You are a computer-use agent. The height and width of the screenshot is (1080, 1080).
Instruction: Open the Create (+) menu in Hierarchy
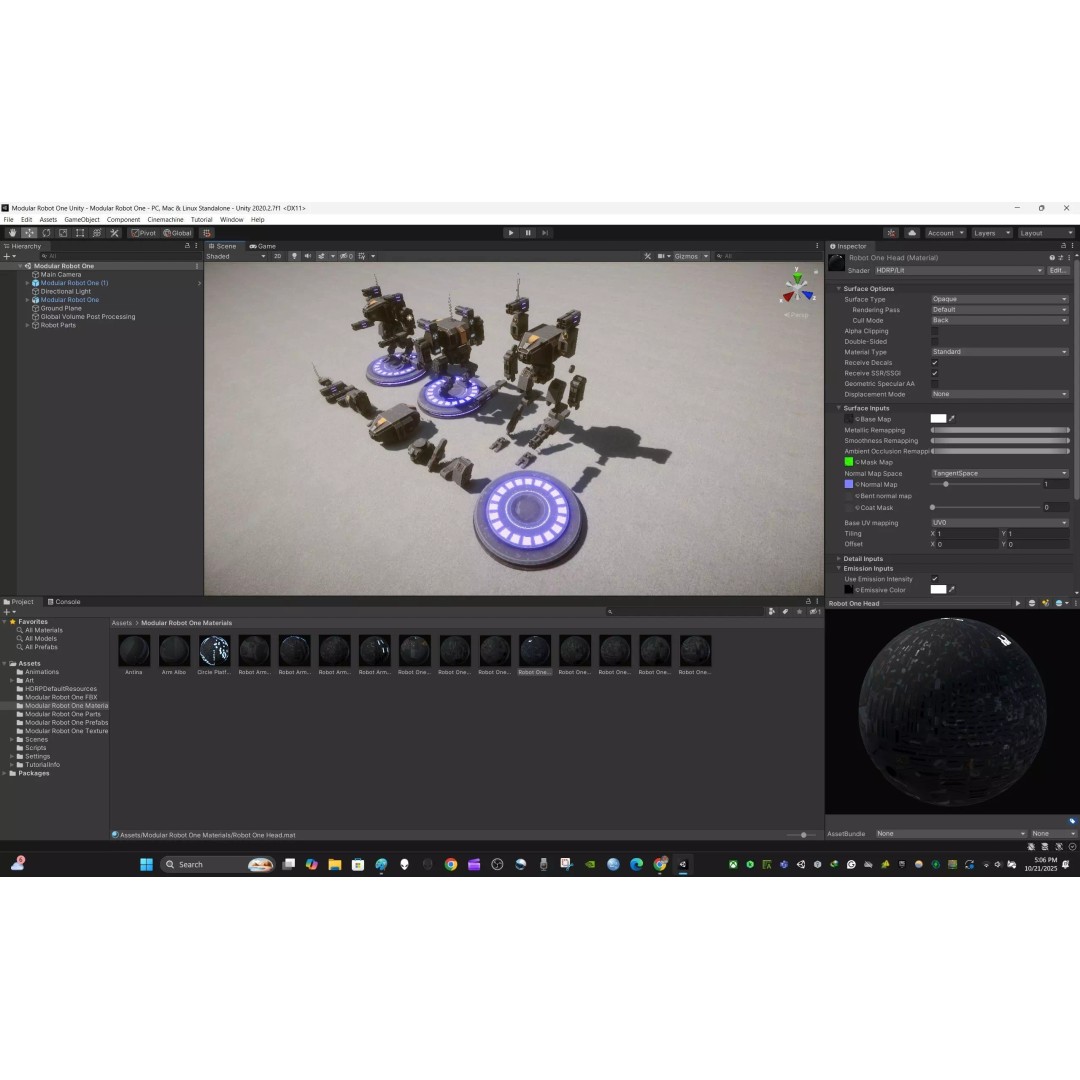tap(8, 256)
